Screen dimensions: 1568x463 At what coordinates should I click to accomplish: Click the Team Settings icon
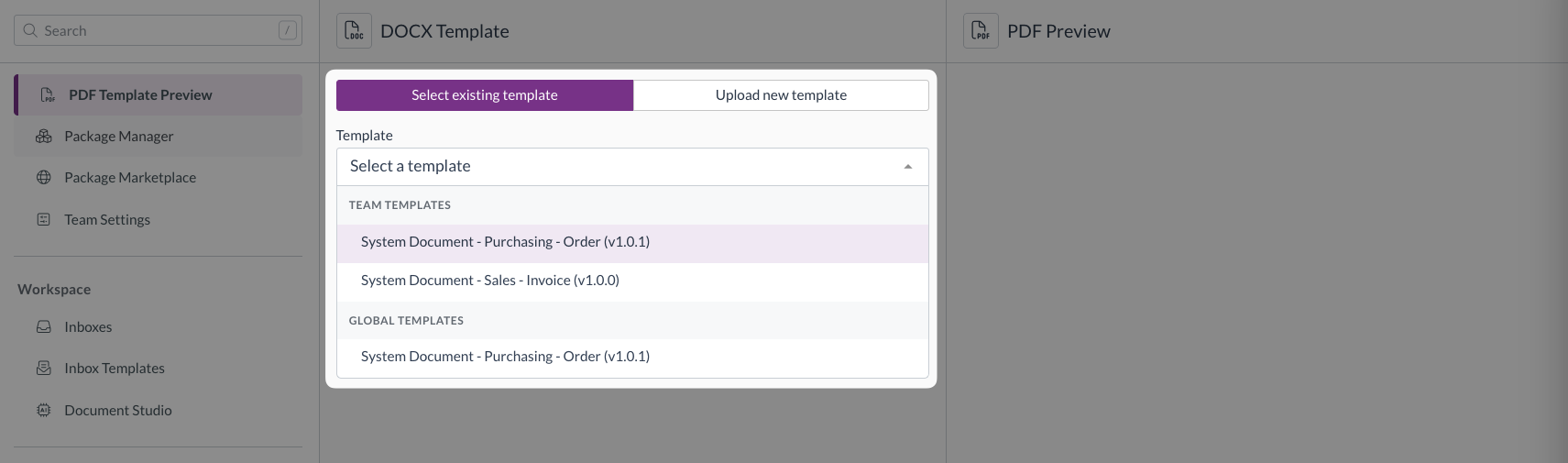(44, 220)
